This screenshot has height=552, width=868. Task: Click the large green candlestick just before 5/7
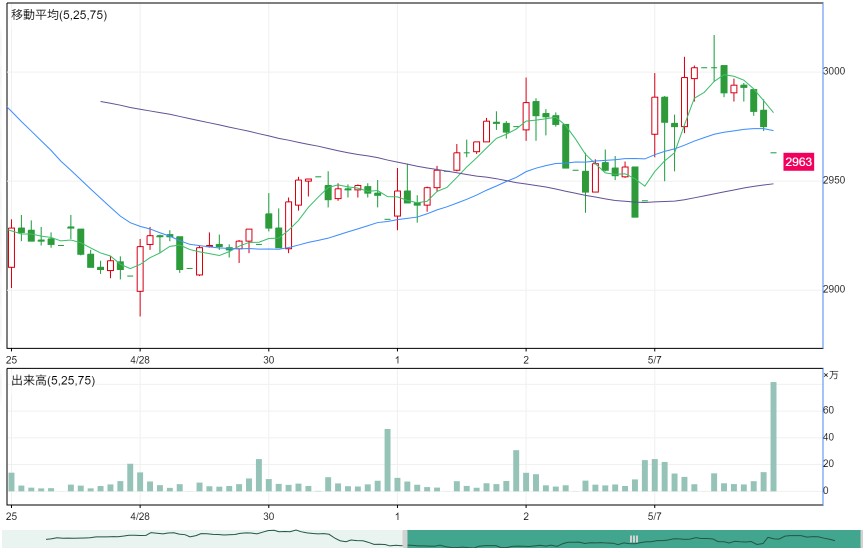point(635,192)
